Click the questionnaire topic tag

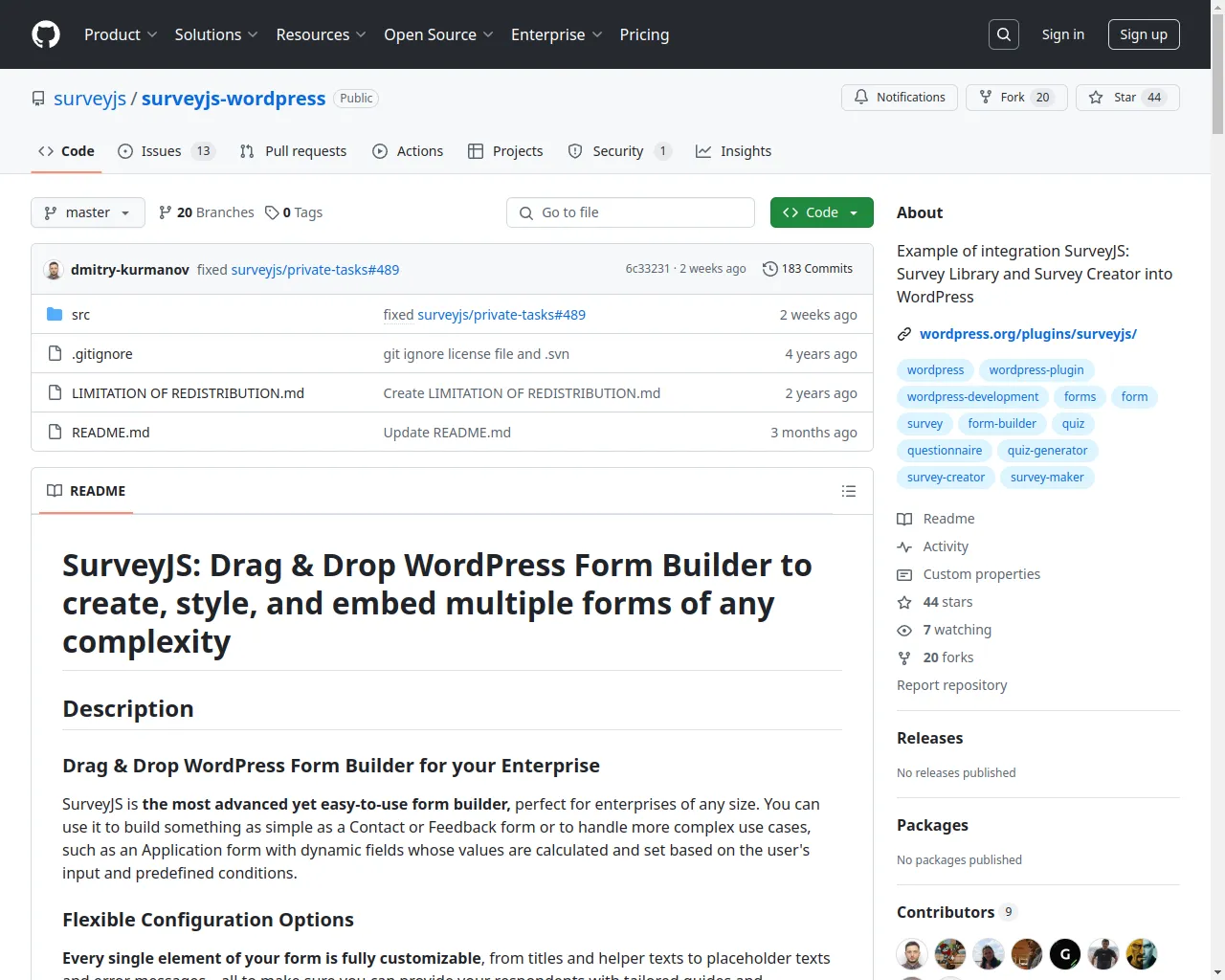coord(945,451)
